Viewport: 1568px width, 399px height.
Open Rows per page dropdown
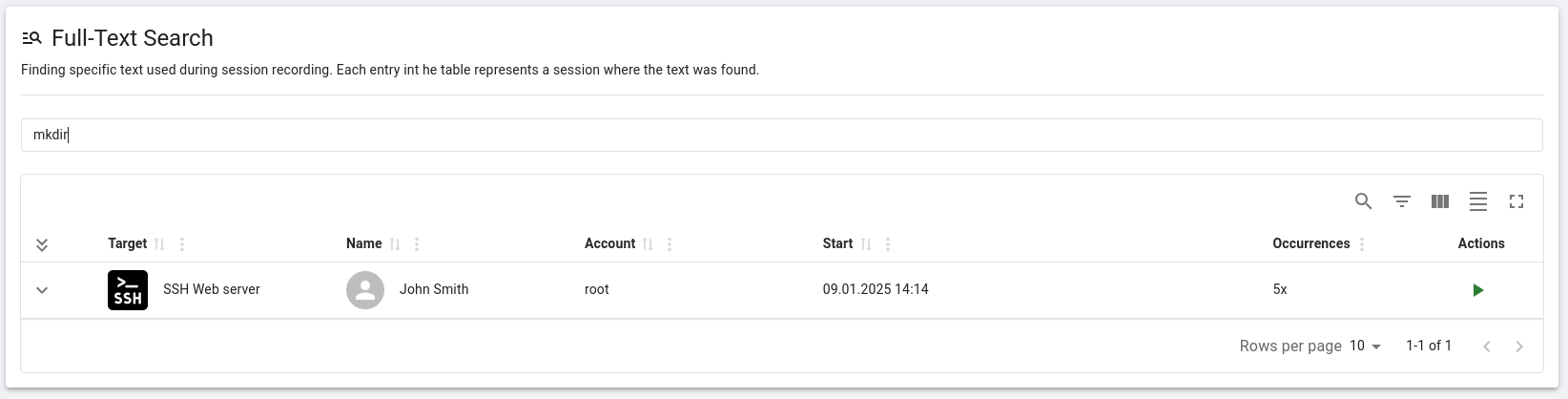(1365, 346)
